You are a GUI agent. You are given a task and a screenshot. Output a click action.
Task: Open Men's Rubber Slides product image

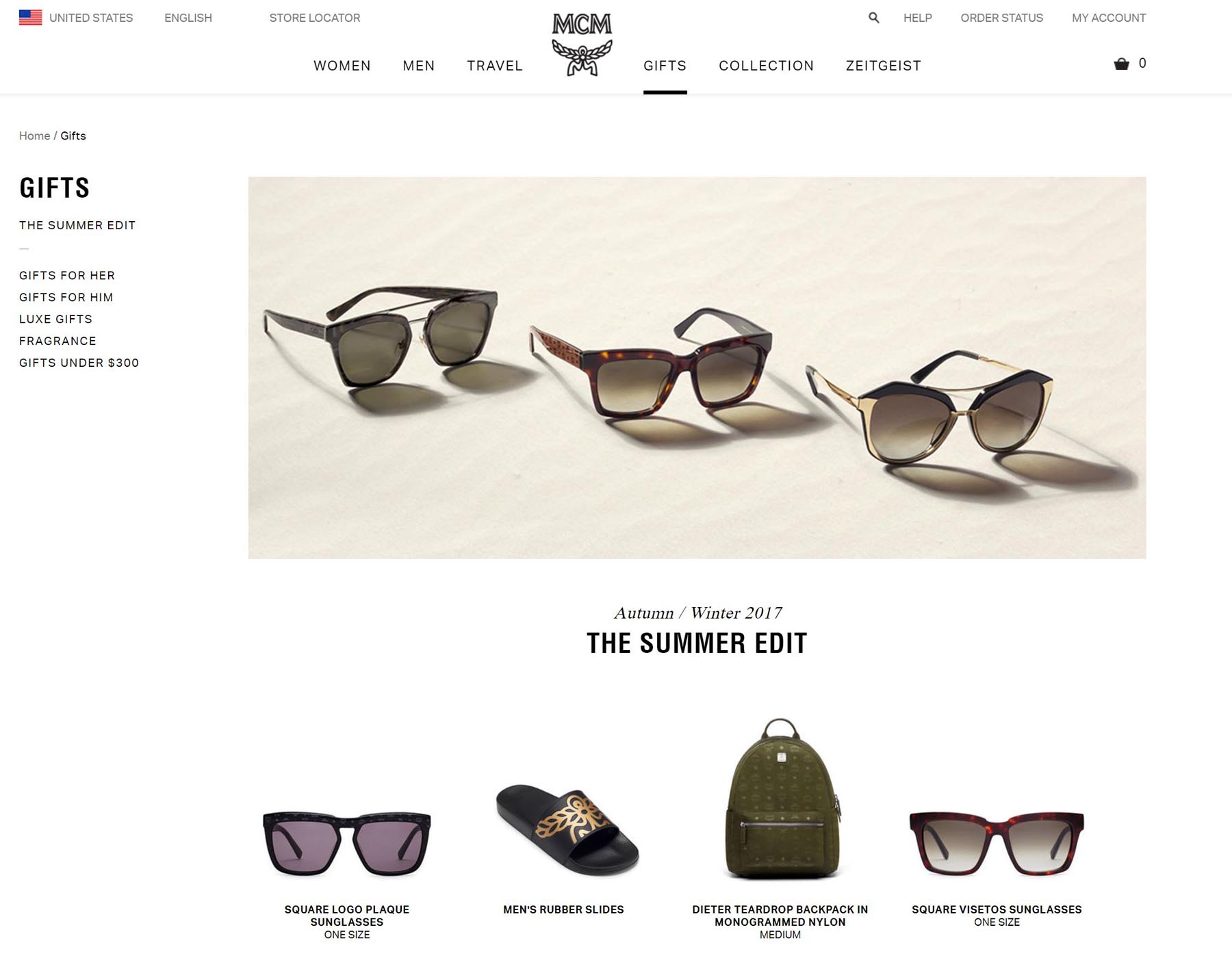[567, 829]
